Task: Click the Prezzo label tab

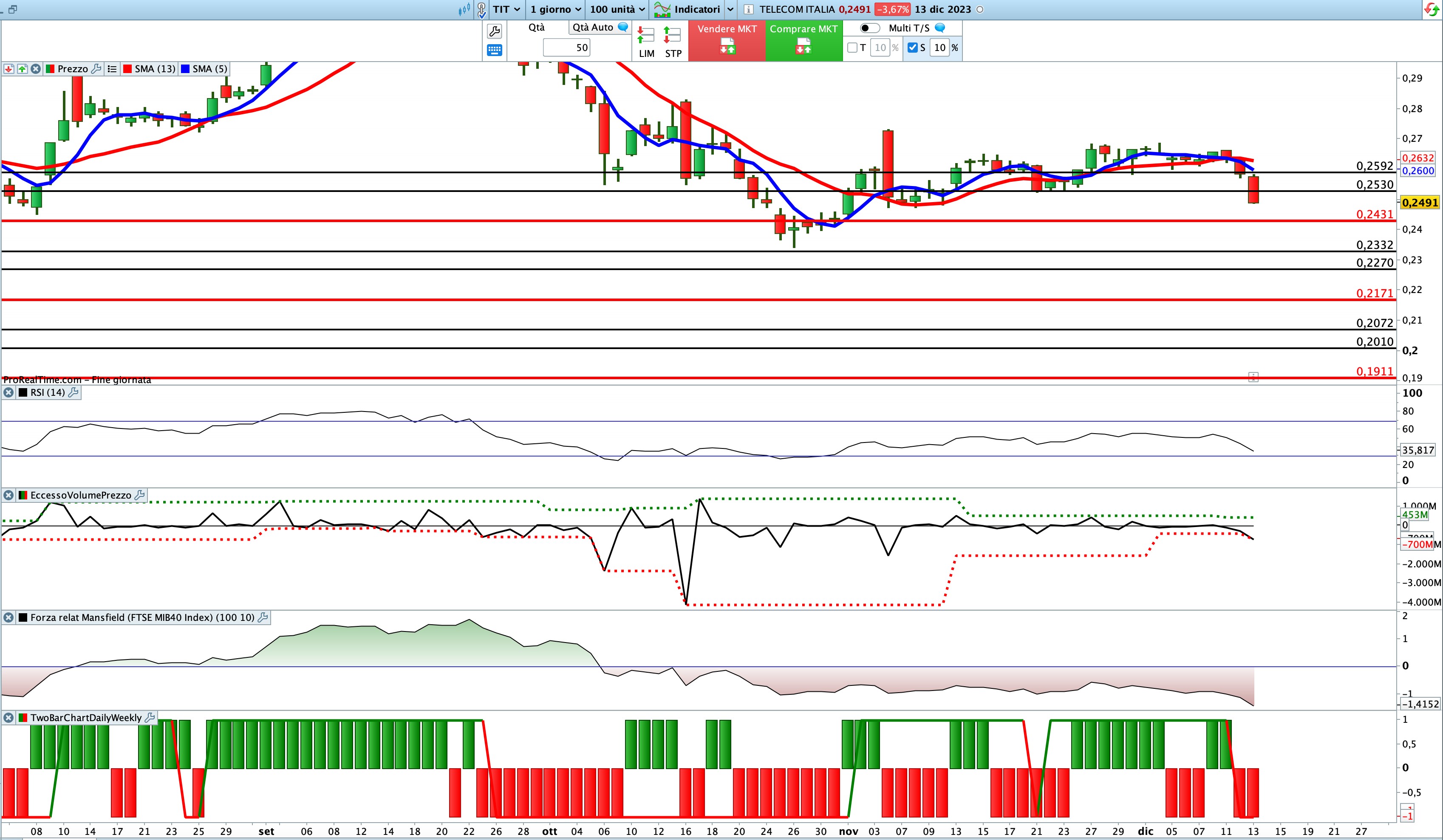Action: pos(73,69)
